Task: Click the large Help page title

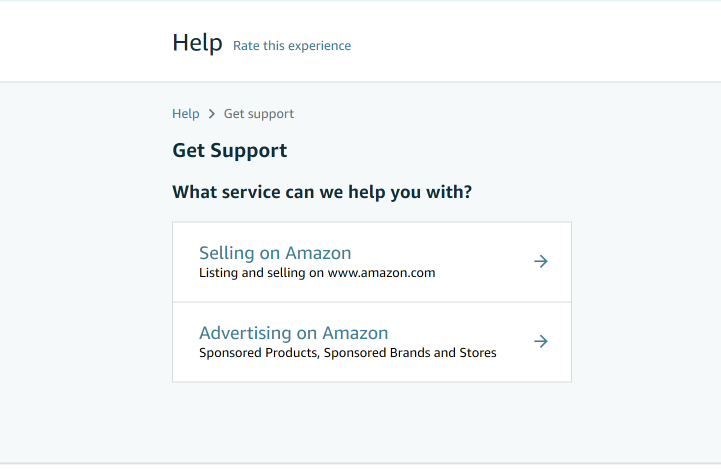Action: [197, 43]
